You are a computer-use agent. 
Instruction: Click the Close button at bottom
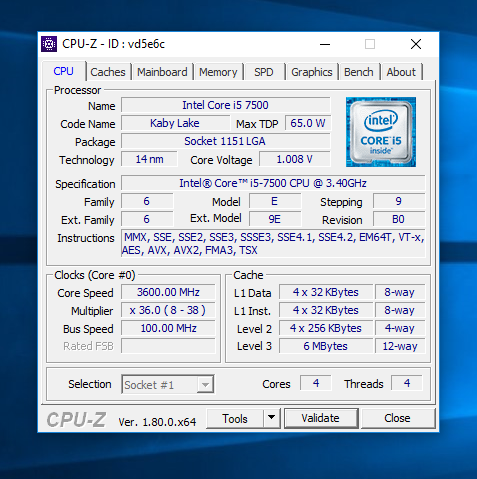tap(397, 418)
